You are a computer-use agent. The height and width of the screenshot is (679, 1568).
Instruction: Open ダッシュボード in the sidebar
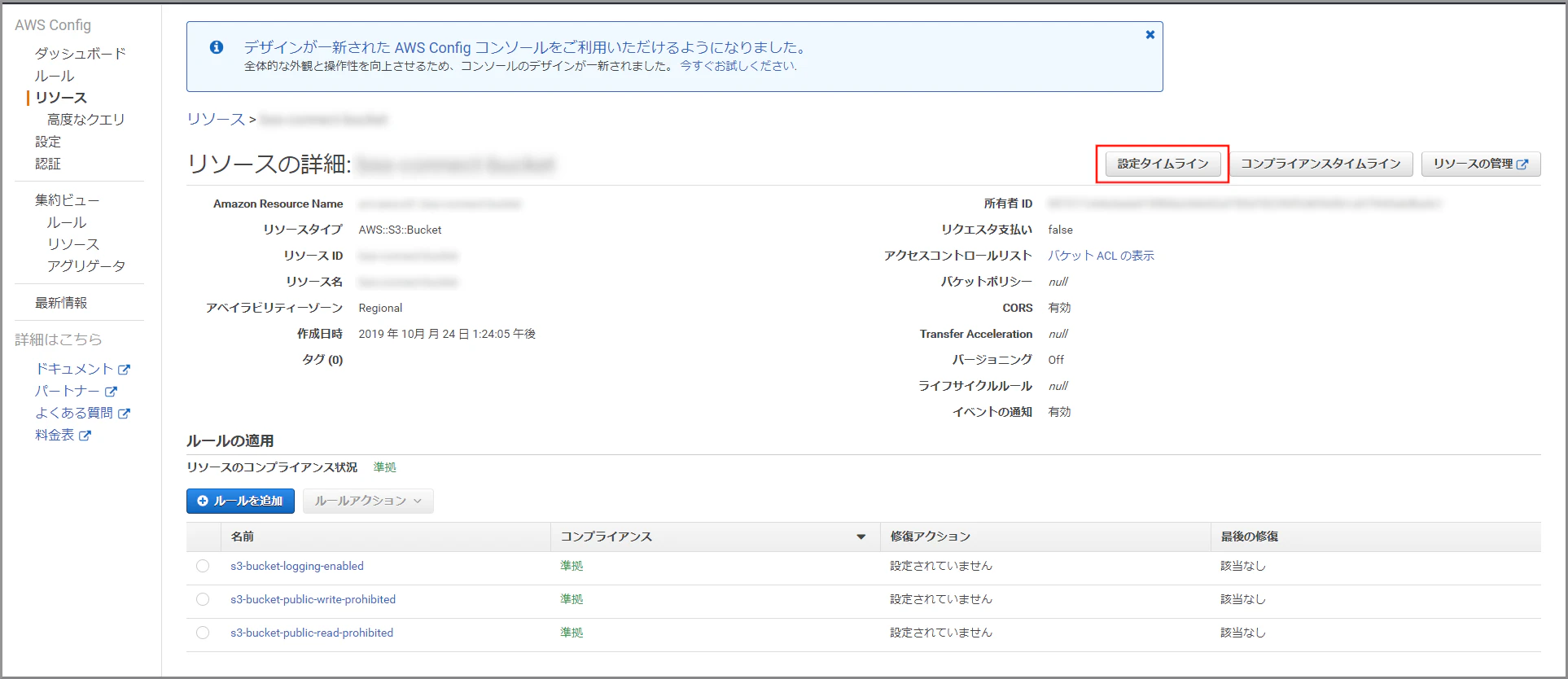[x=81, y=54]
